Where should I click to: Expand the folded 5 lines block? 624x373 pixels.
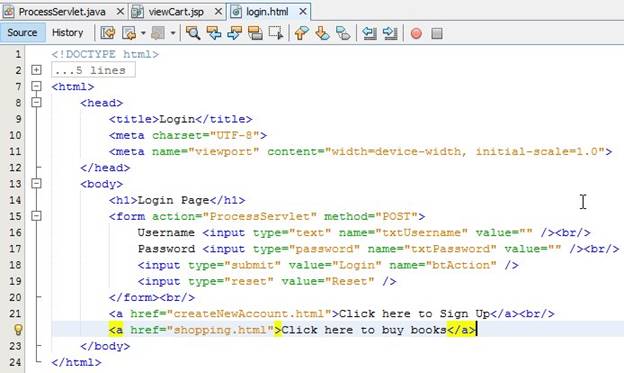pyautogui.click(x=36, y=70)
